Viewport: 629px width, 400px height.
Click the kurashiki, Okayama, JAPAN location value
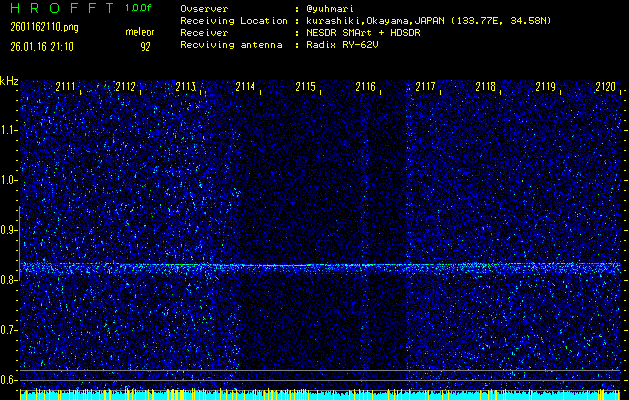click(x=428, y=21)
